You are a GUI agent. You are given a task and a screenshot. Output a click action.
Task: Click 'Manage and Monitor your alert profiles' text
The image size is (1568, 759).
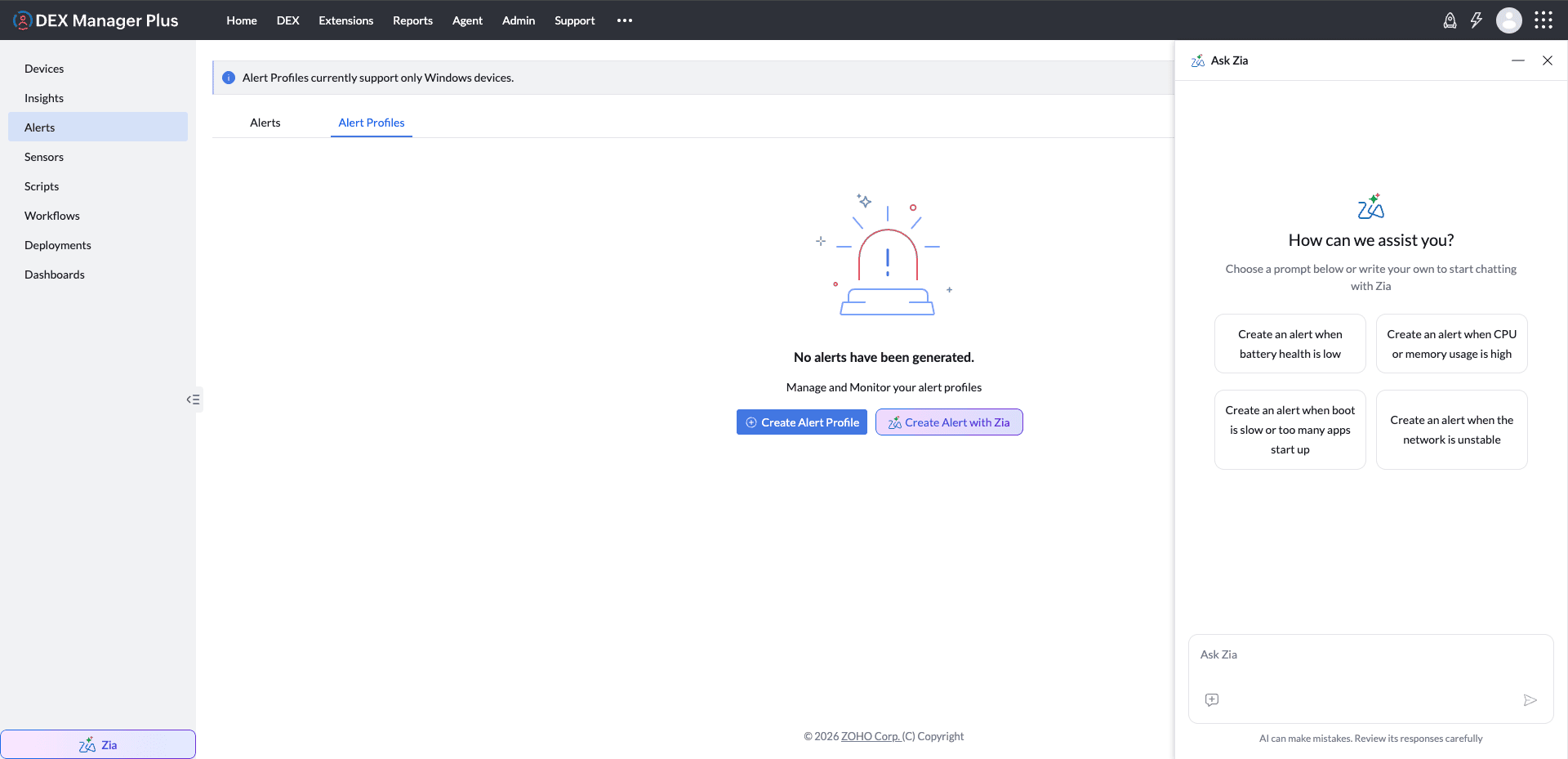[x=884, y=387]
